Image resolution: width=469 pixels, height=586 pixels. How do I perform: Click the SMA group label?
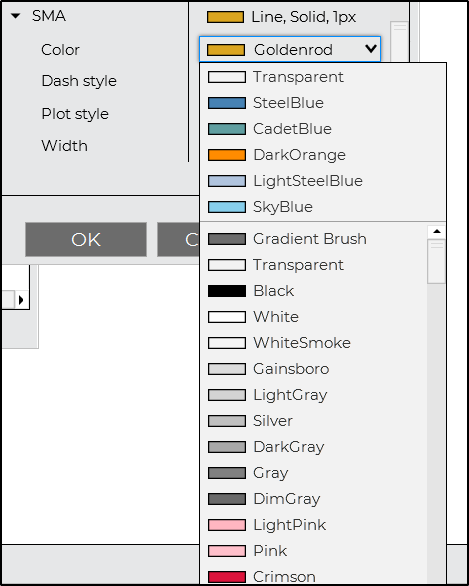coord(49,16)
